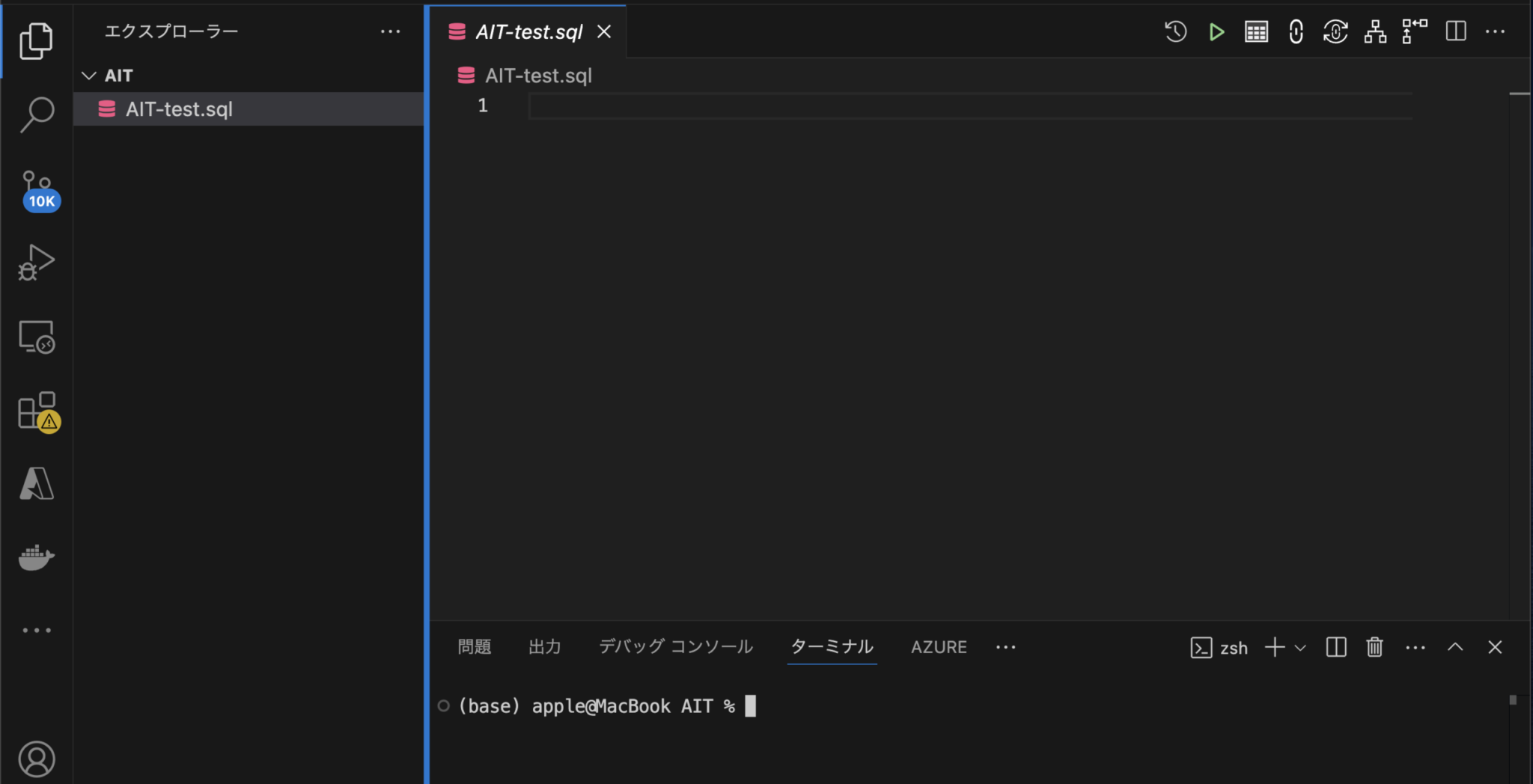Viewport: 1533px width, 784px height.
Task: Open the Docker extension in activity bar
Action: click(x=36, y=557)
